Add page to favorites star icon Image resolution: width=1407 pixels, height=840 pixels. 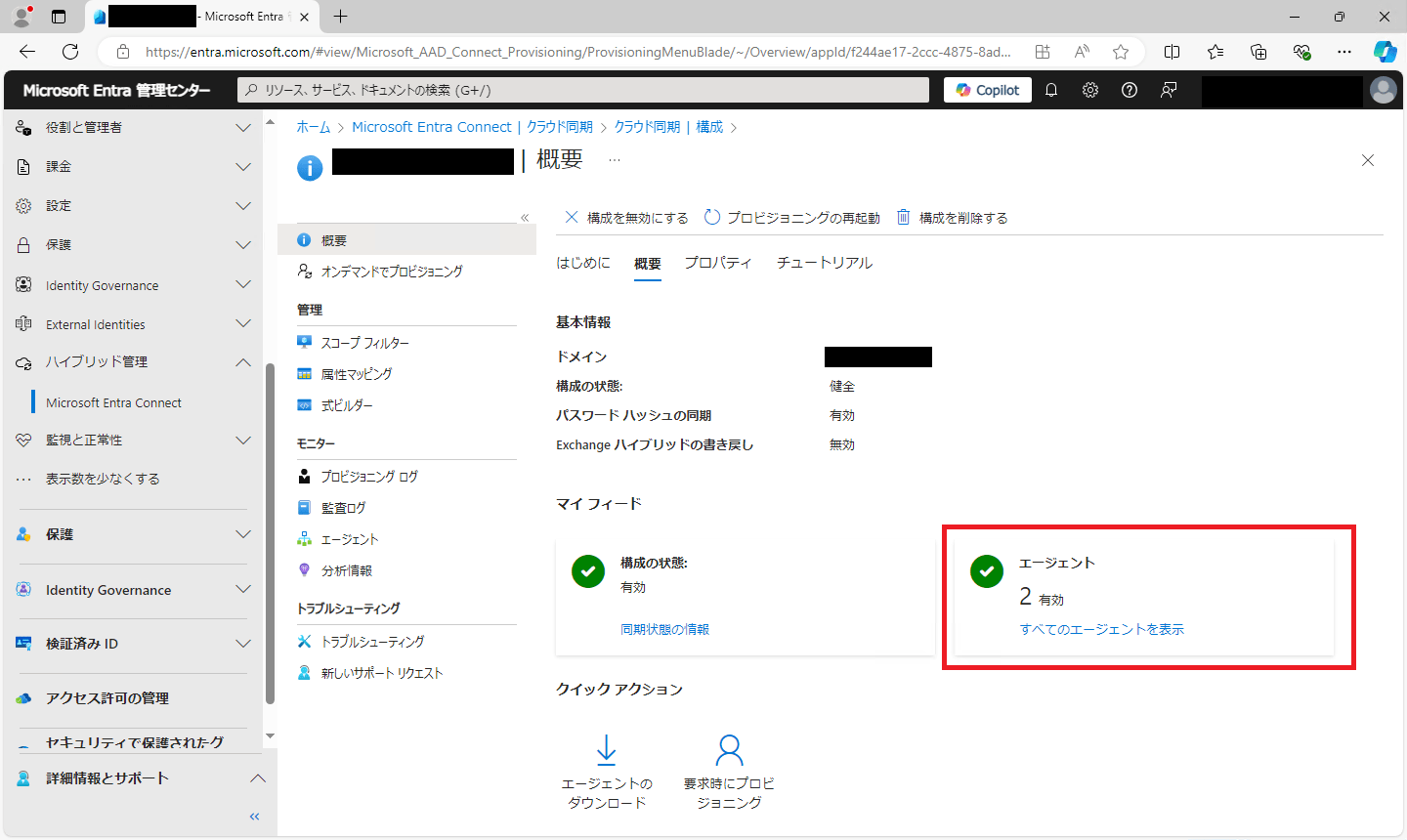tap(1121, 52)
